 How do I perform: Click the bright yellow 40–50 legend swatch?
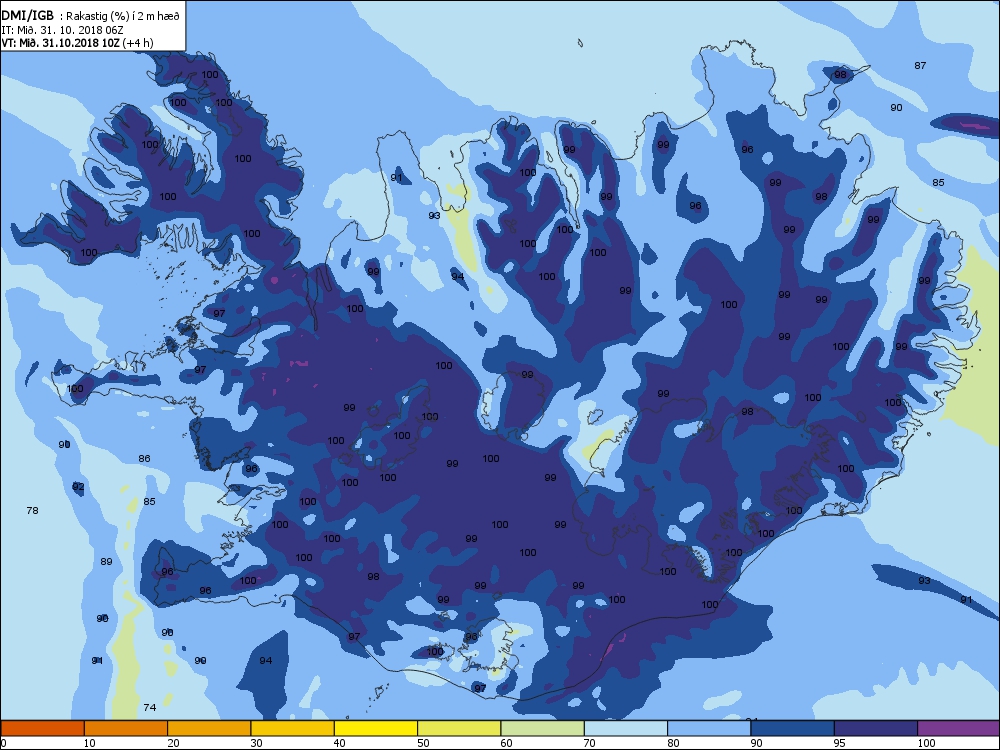tap(376, 728)
